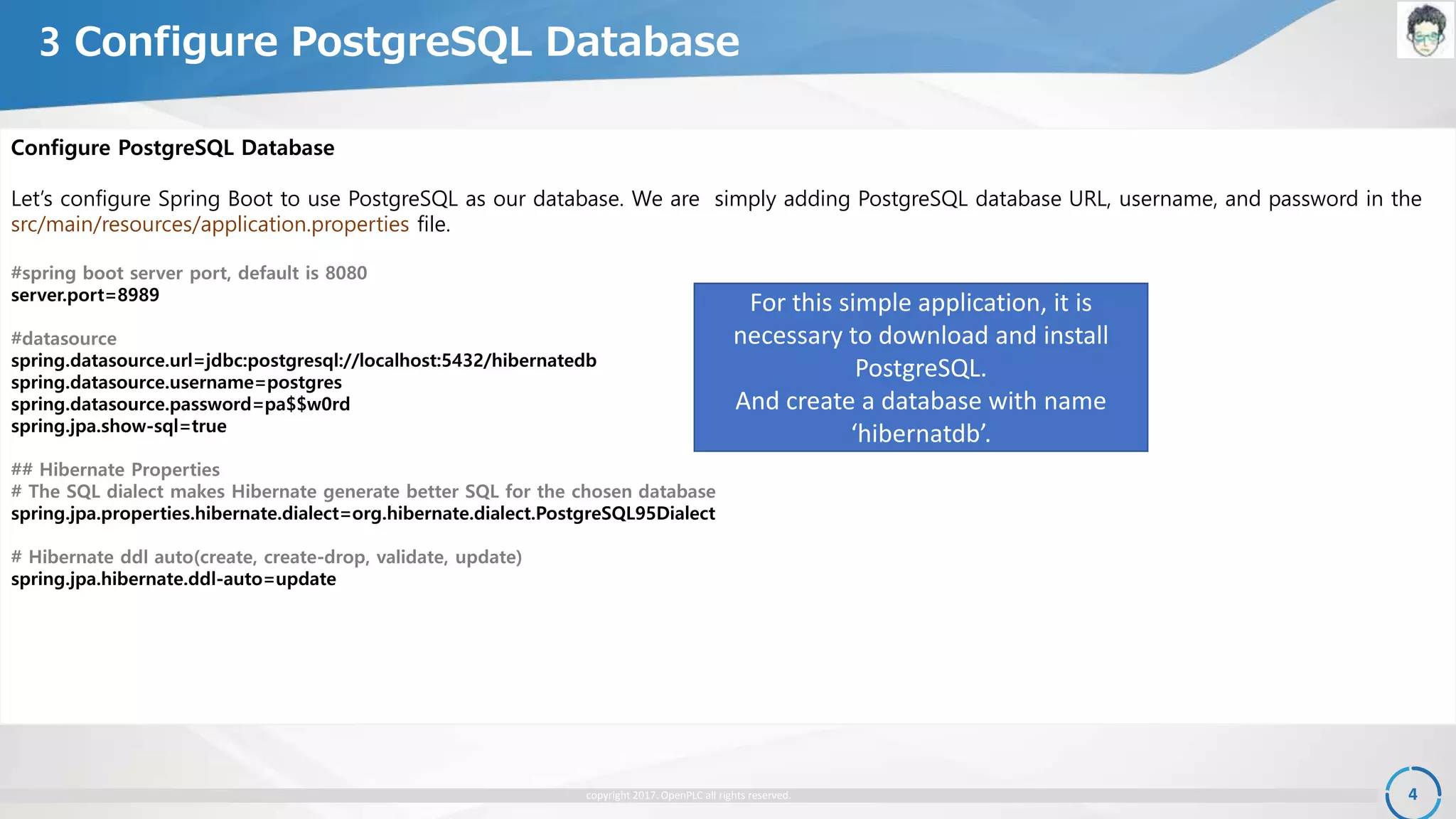
Task: Click the cartoon avatar image in the corner
Action: [x=1425, y=30]
